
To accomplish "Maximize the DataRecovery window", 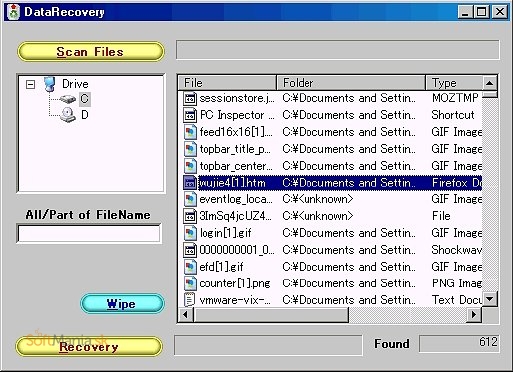I will pos(482,12).
